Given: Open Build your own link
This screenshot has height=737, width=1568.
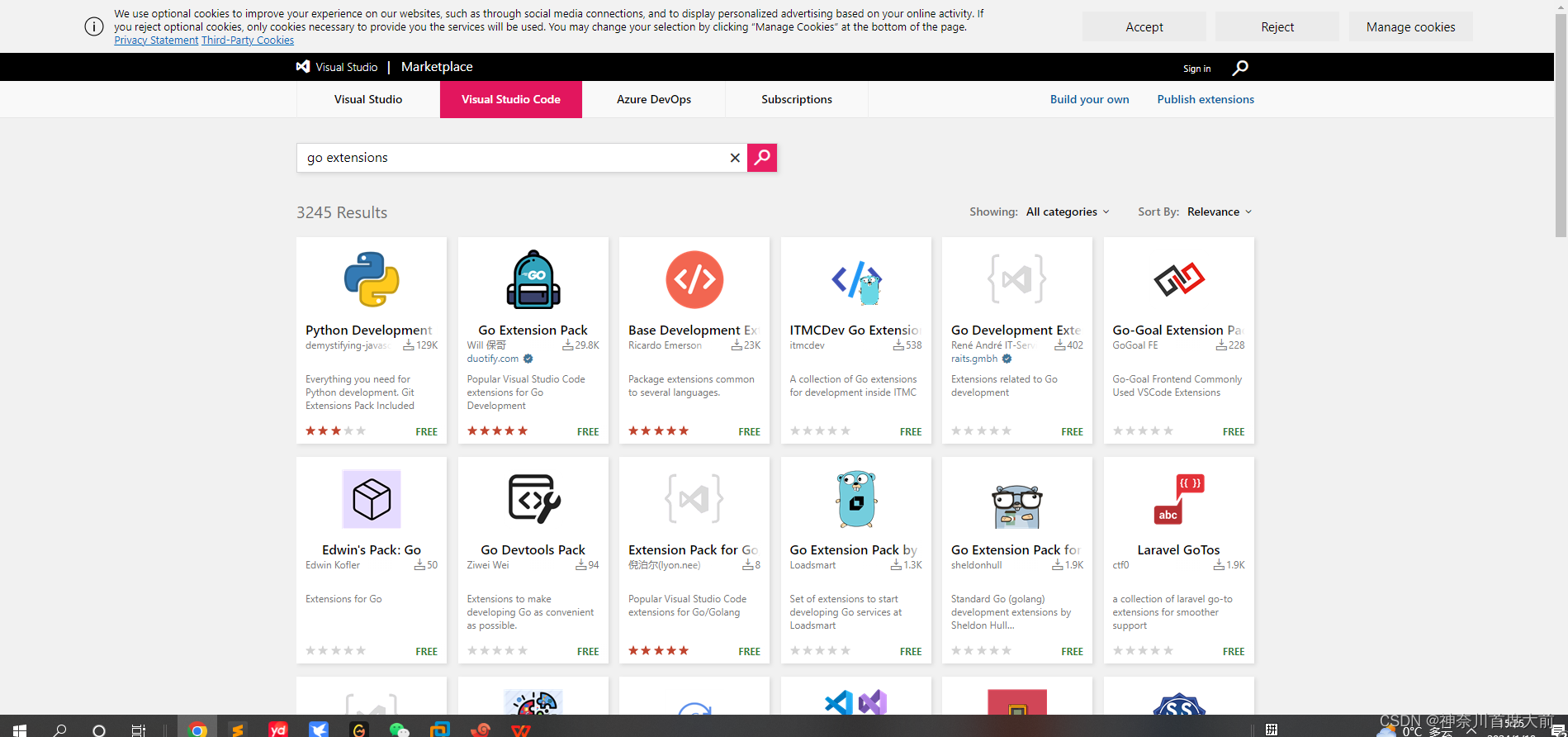Looking at the screenshot, I should click(1089, 99).
